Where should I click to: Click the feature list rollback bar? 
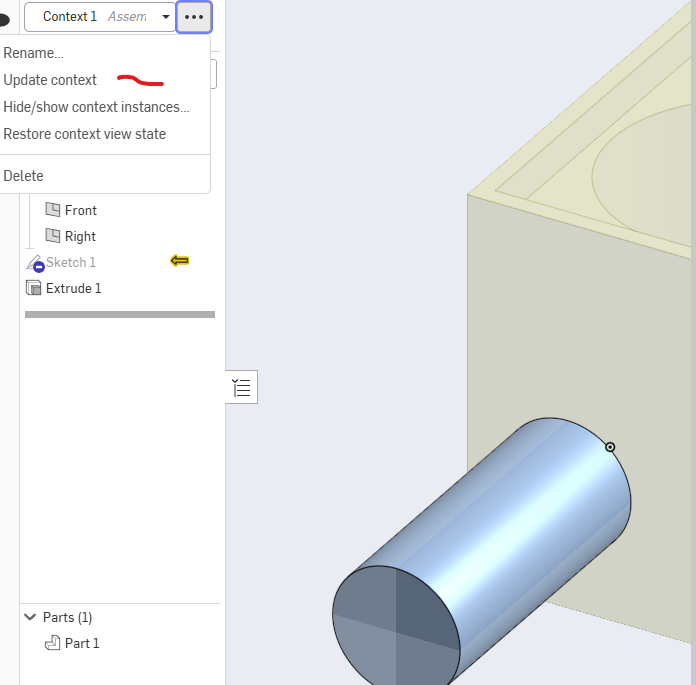pyautogui.click(x=120, y=314)
